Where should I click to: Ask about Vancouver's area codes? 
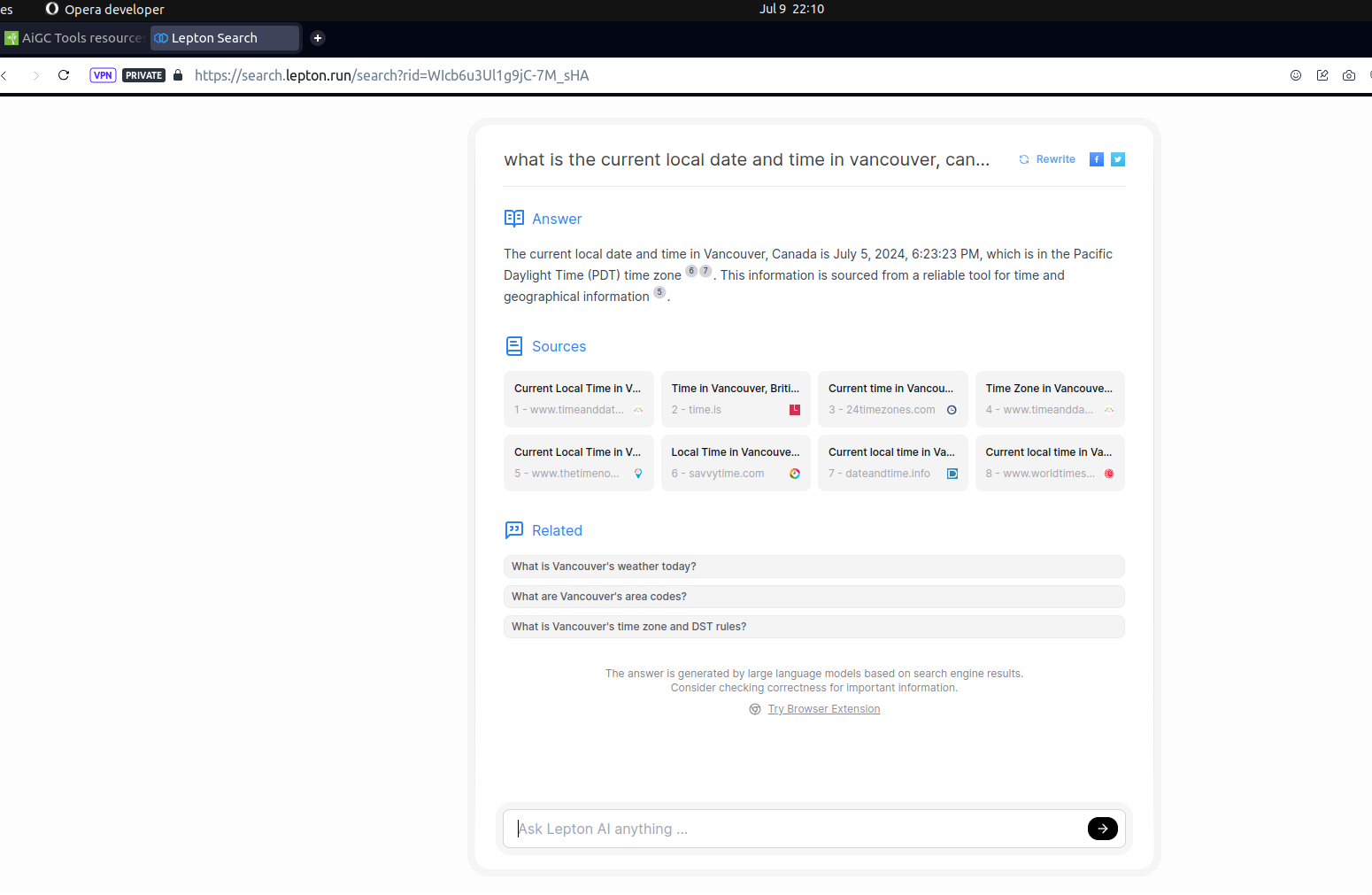(x=814, y=597)
